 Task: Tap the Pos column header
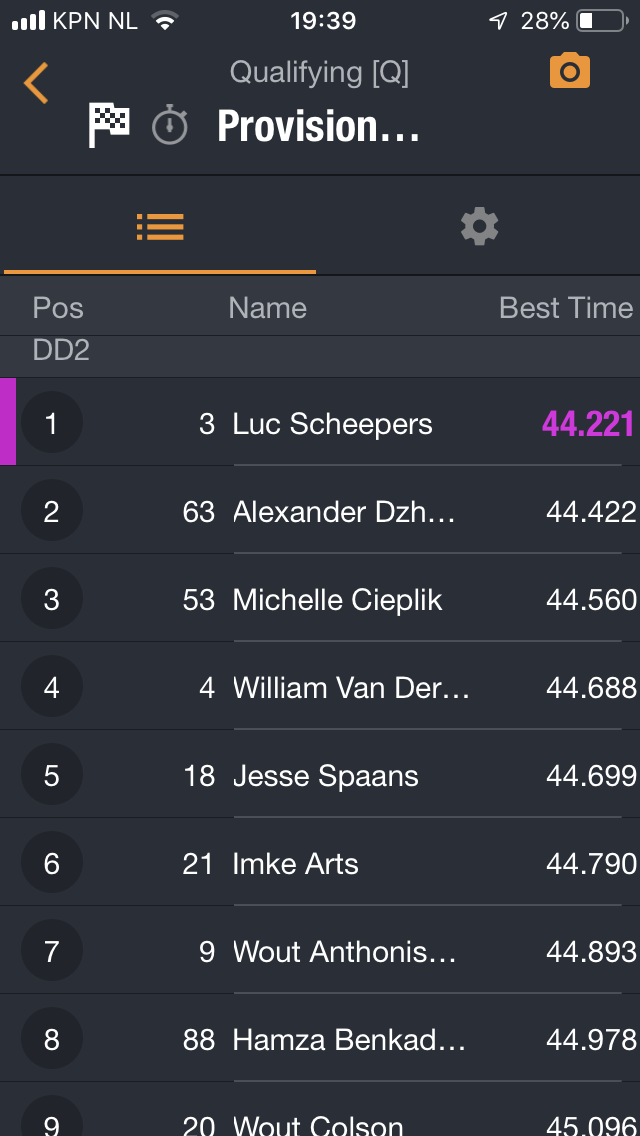58,308
